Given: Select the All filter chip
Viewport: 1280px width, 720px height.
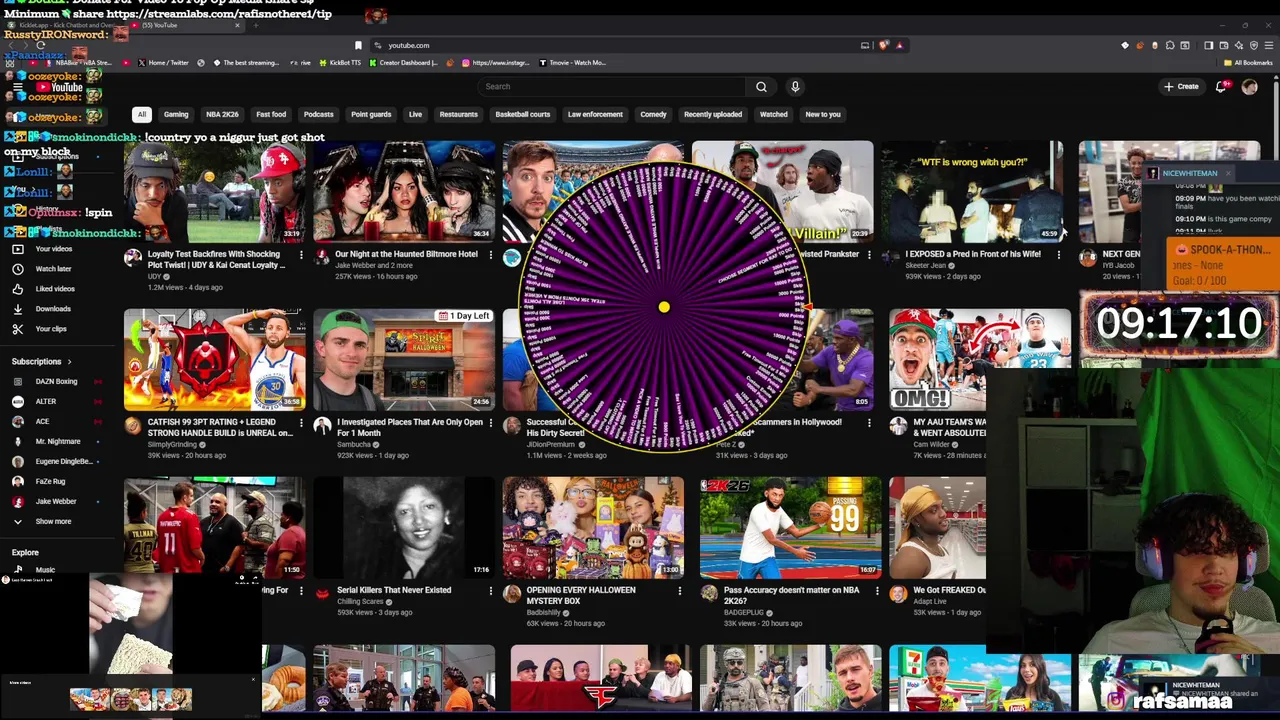Looking at the screenshot, I should [x=142, y=114].
